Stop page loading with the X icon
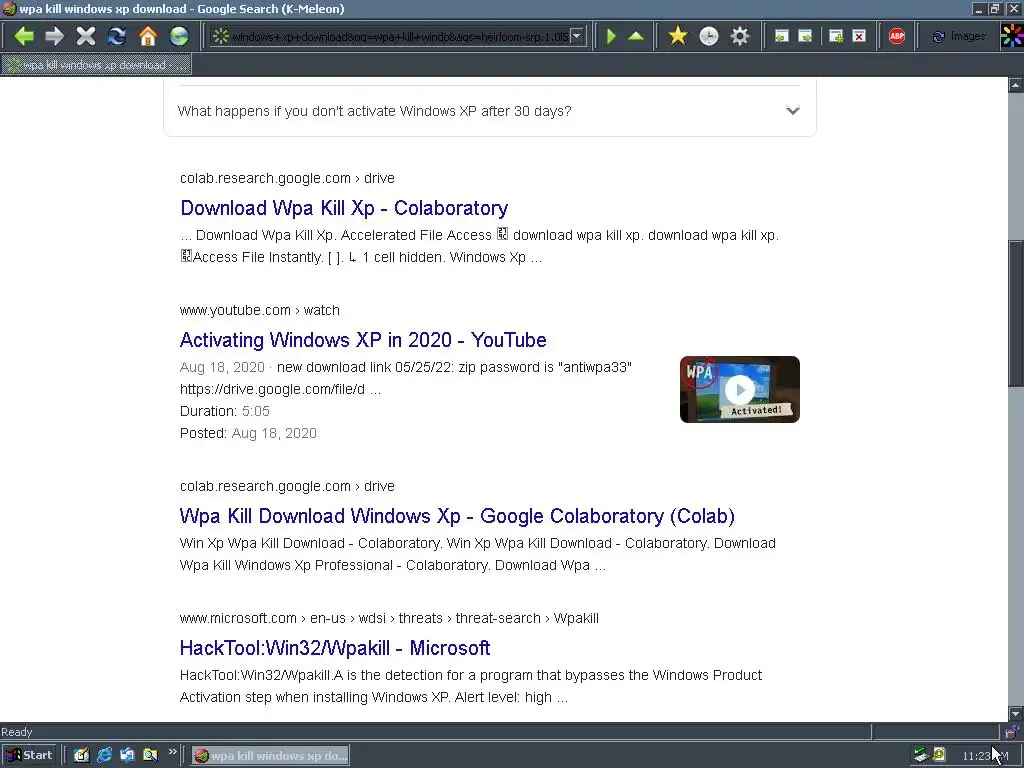Screen dimensions: 1024x768 pos(86,36)
